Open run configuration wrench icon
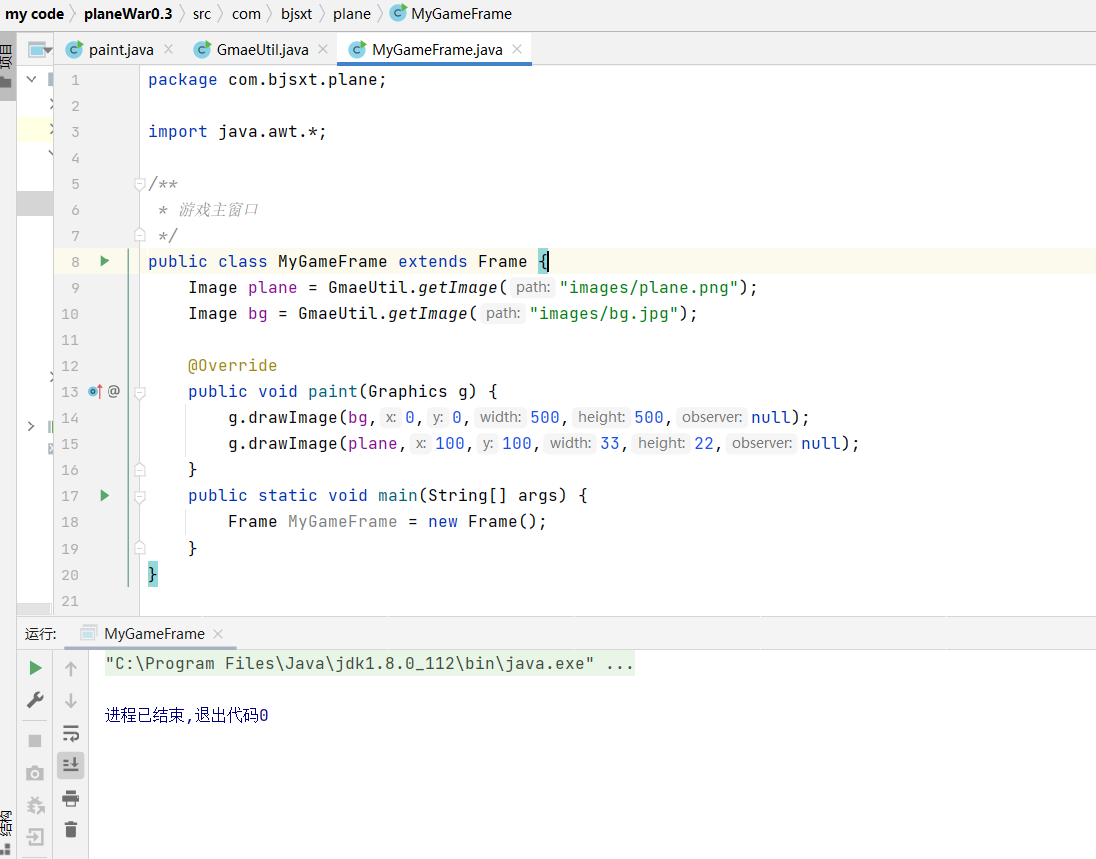This screenshot has height=859, width=1096. coord(35,700)
